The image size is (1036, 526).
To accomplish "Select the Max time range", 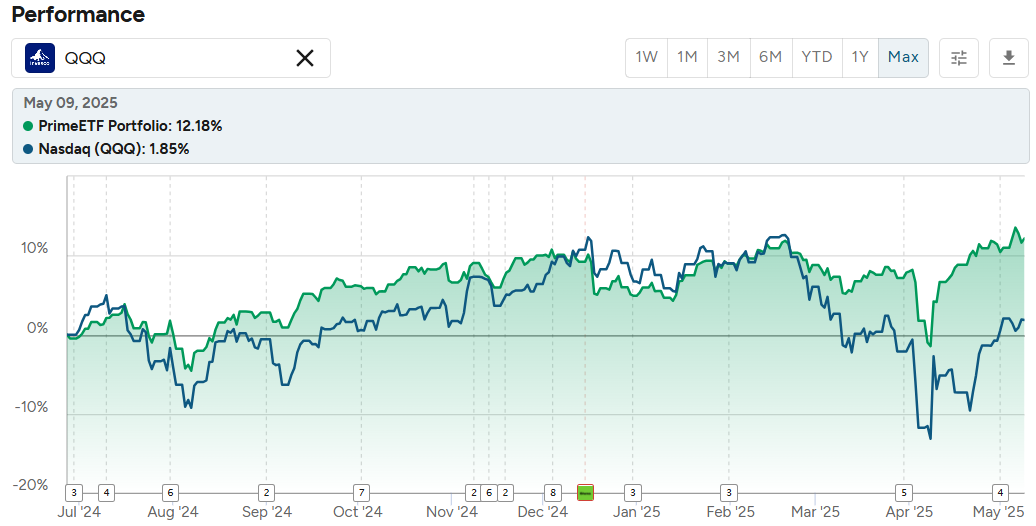I will coord(903,57).
